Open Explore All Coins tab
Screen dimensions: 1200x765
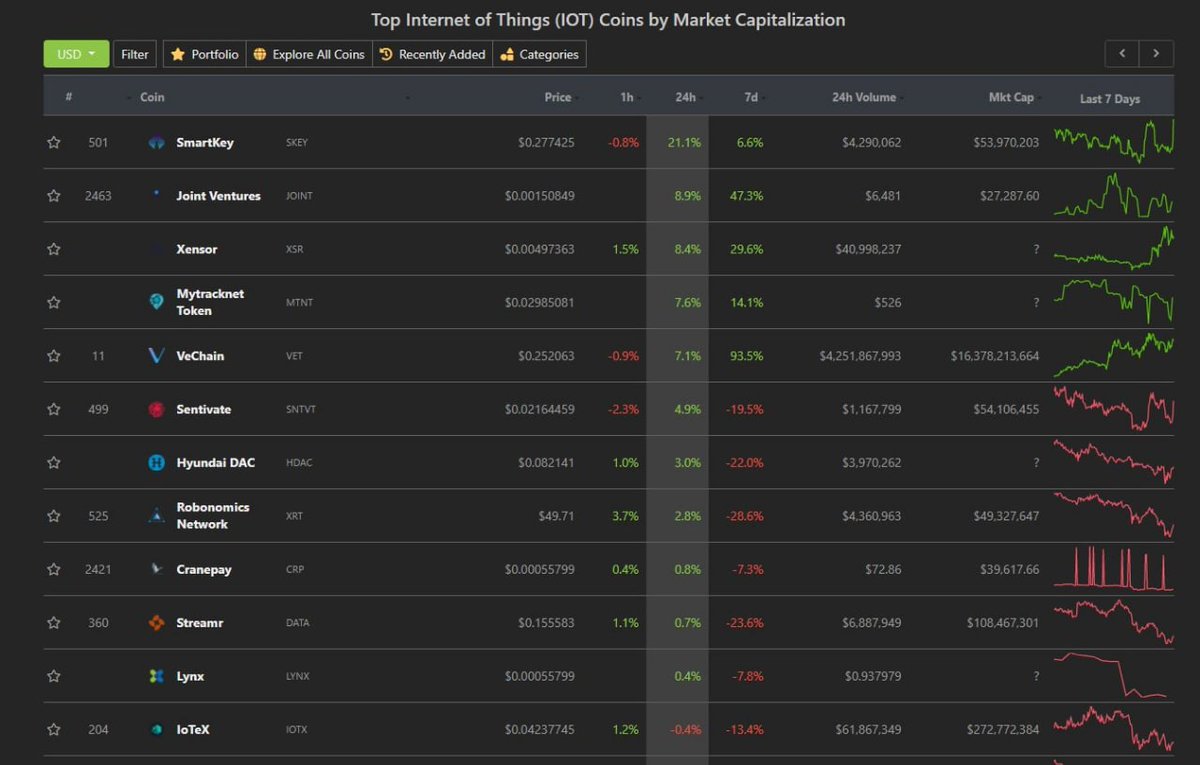coord(309,54)
